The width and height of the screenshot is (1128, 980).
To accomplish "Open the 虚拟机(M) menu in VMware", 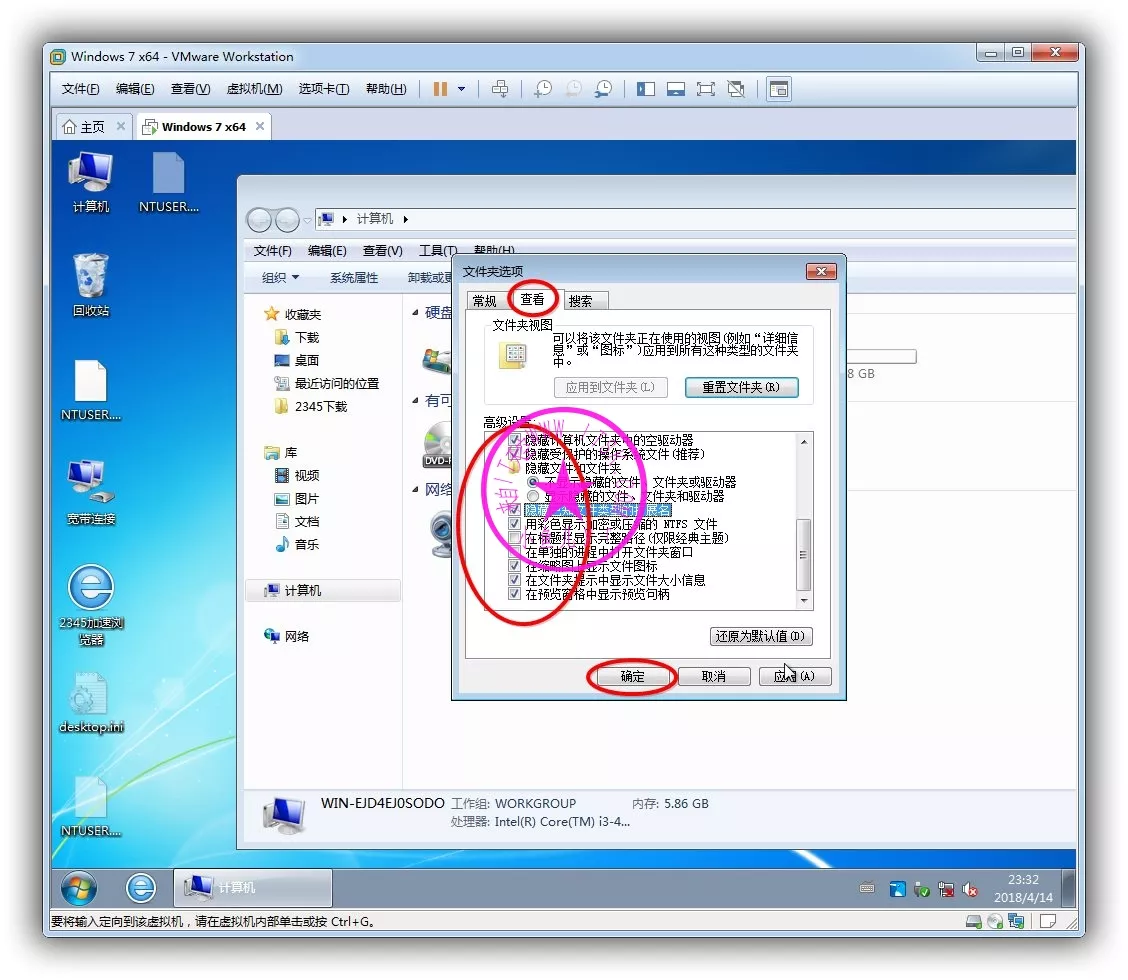I will point(254,89).
